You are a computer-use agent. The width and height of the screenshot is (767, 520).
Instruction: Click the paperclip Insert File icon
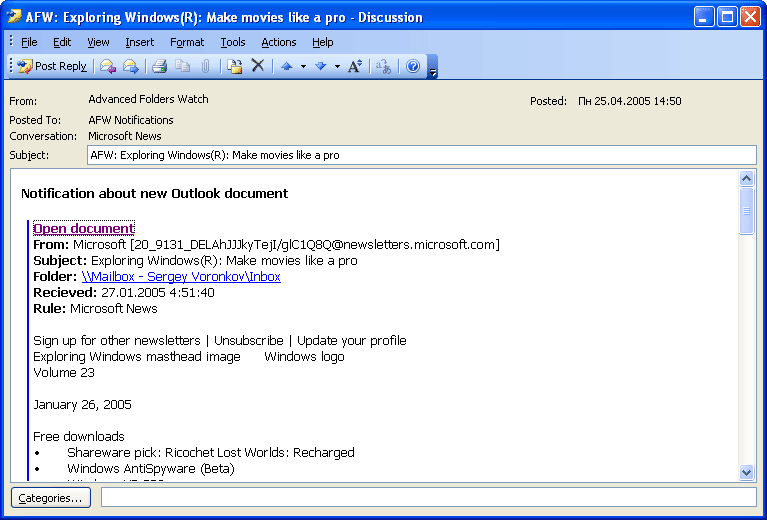pyautogui.click(x=205, y=66)
